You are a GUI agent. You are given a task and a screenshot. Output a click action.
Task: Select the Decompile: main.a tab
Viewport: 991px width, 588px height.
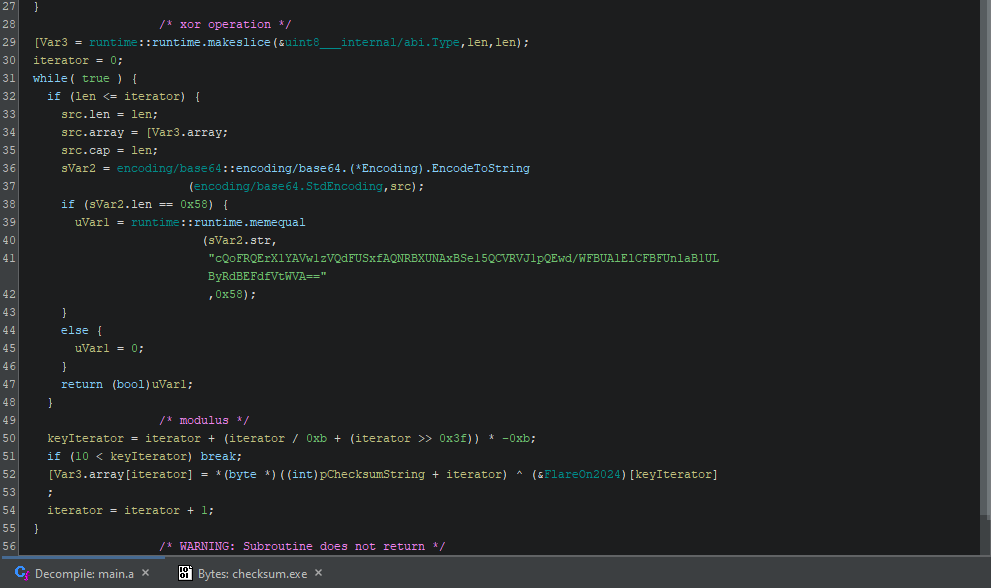[85, 573]
